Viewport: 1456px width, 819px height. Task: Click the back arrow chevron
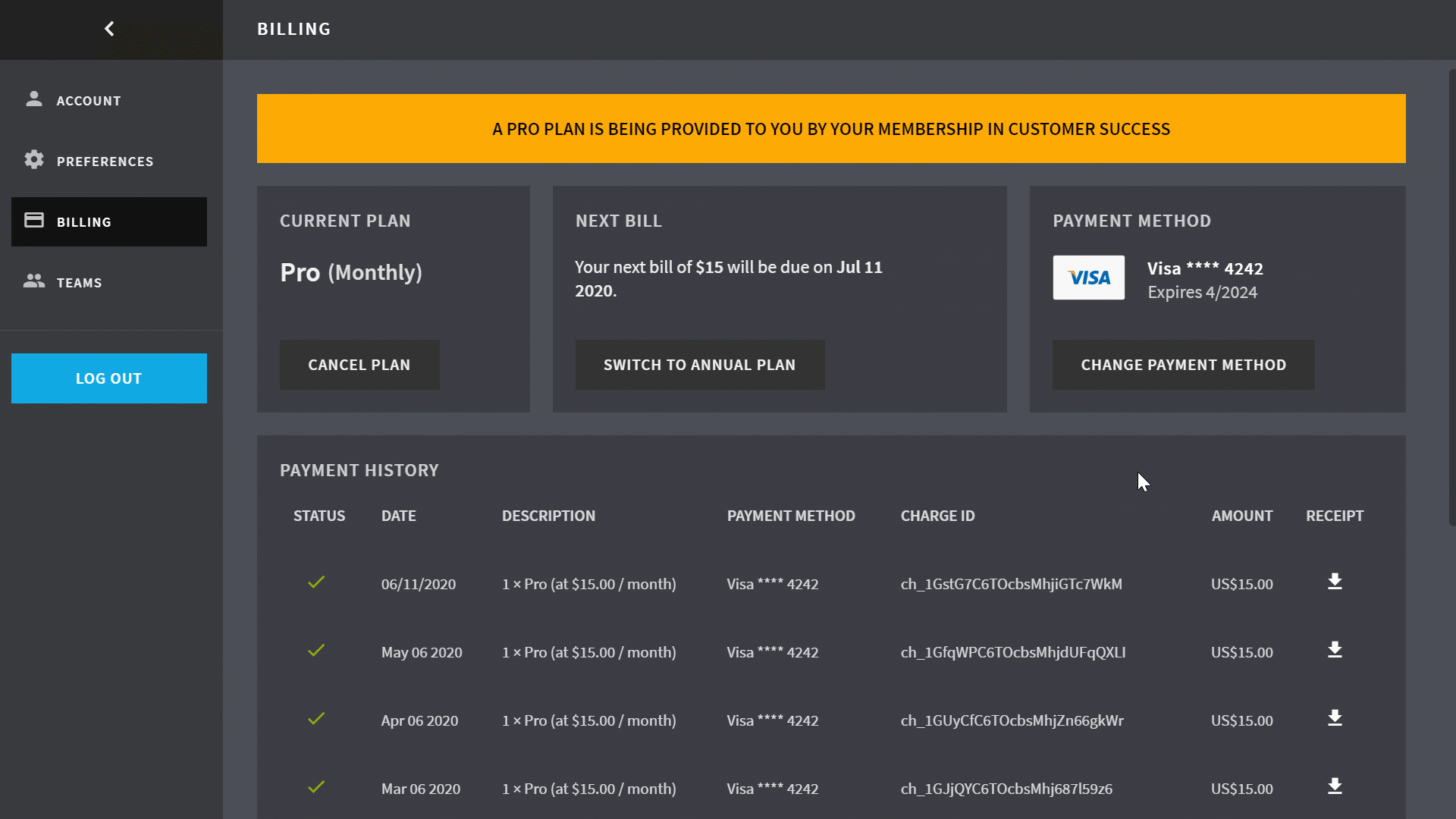[109, 29]
